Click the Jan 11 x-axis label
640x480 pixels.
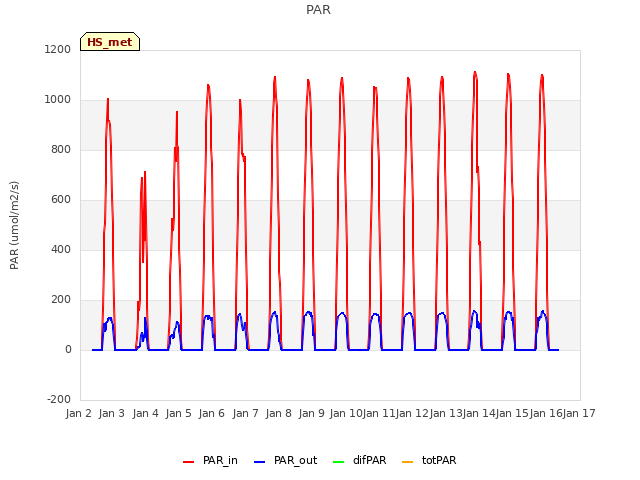(379, 413)
